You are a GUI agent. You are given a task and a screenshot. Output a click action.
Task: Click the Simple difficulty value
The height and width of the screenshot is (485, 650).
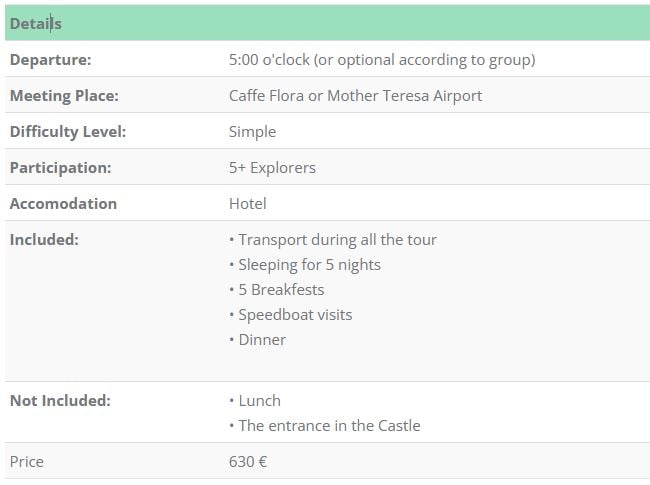[252, 132]
